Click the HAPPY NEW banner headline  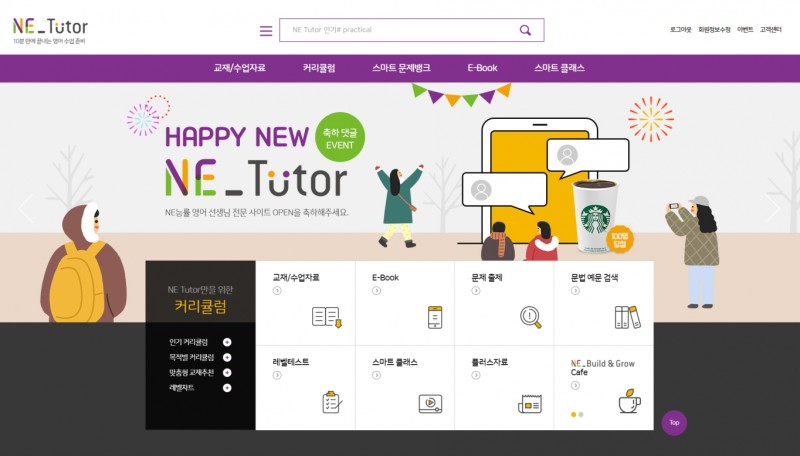click(237, 137)
